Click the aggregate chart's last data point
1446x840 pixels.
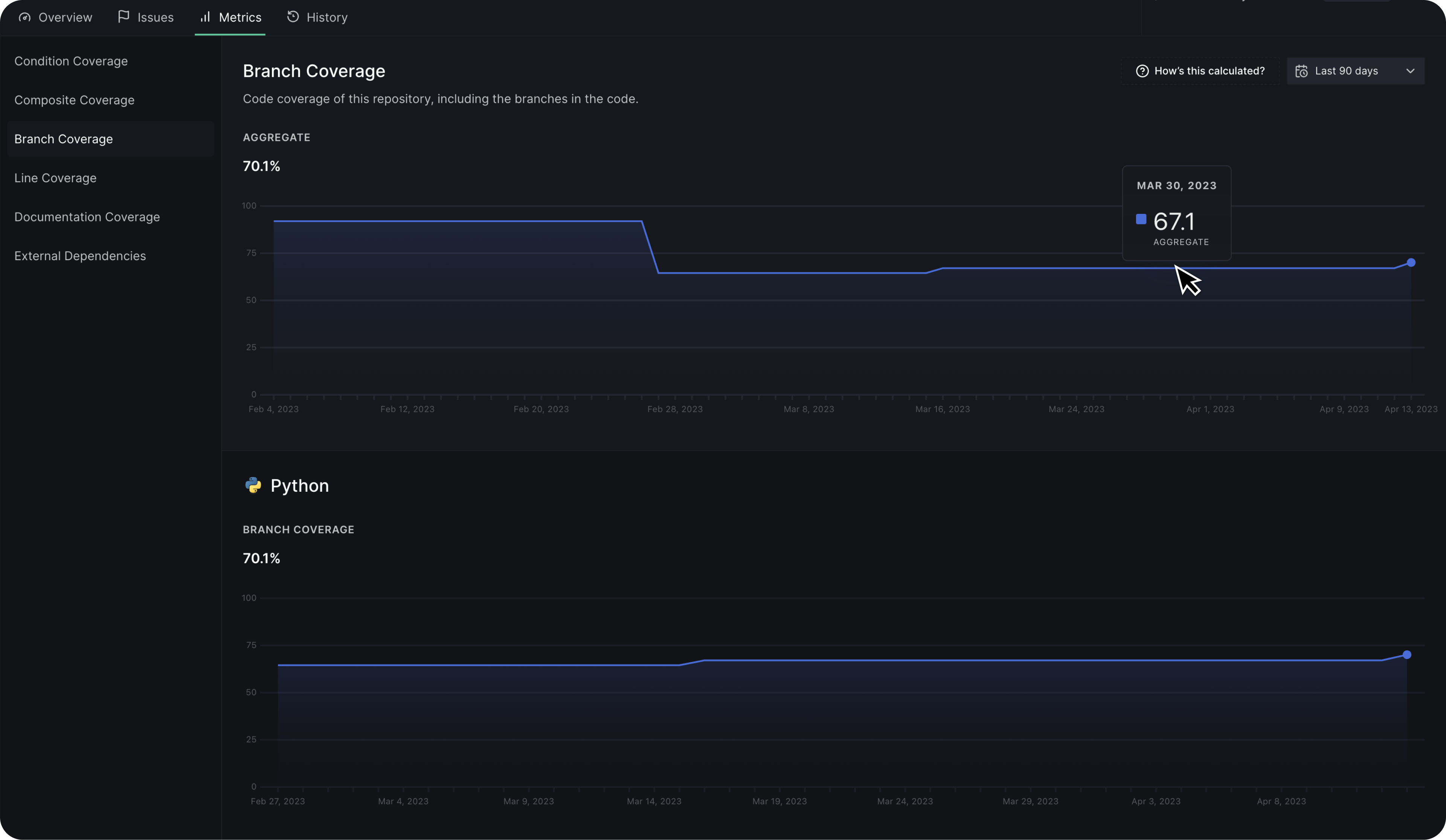[1411, 263]
